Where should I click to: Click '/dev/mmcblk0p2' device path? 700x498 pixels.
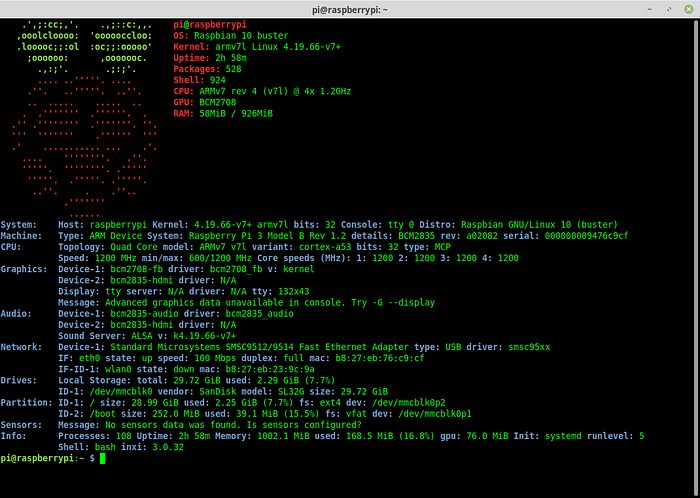point(409,403)
